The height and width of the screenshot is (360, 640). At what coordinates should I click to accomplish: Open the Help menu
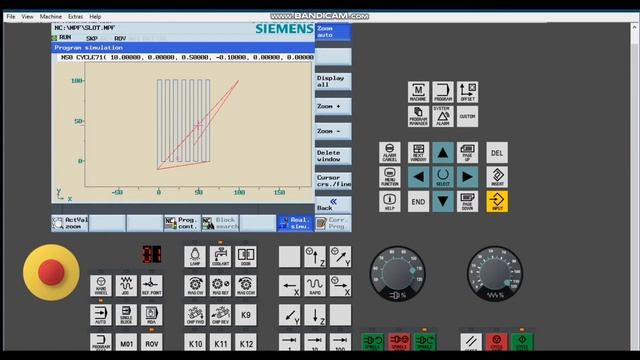coord(95,17)
